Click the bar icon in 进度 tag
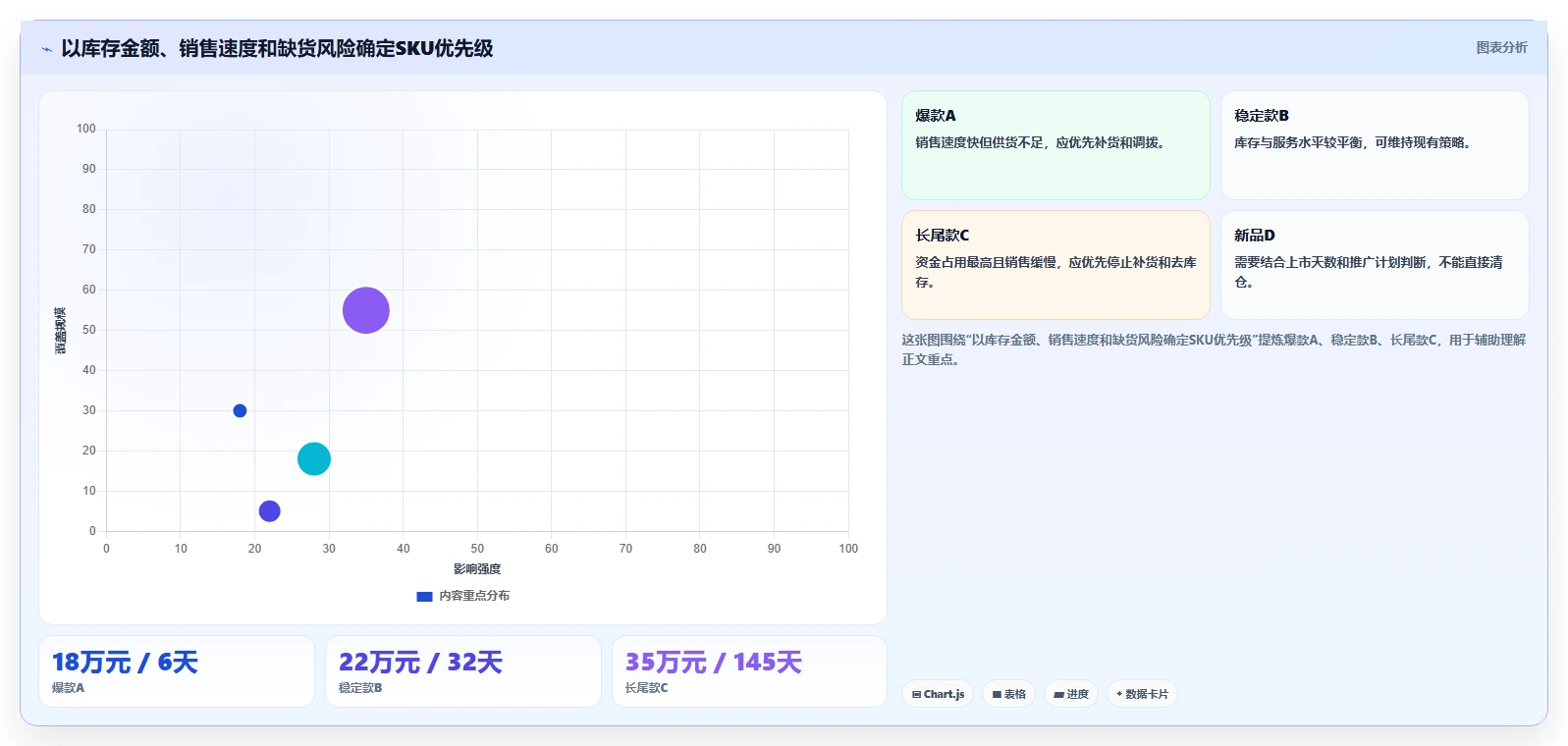1568x746 pixels. [1058, 694]
